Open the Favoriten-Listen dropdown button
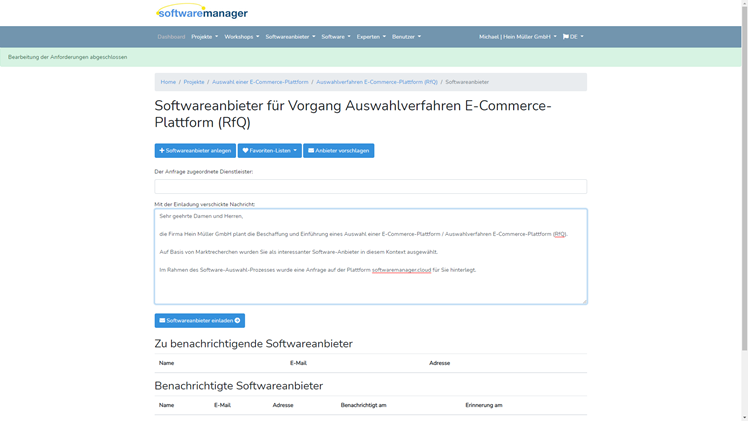The width and height of the screenshot is (748, 421). point(270,151)
